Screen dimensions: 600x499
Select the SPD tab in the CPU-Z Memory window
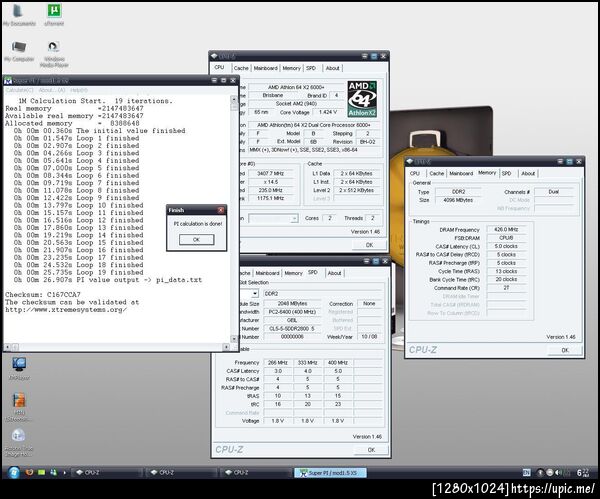(x=507, y=173)
